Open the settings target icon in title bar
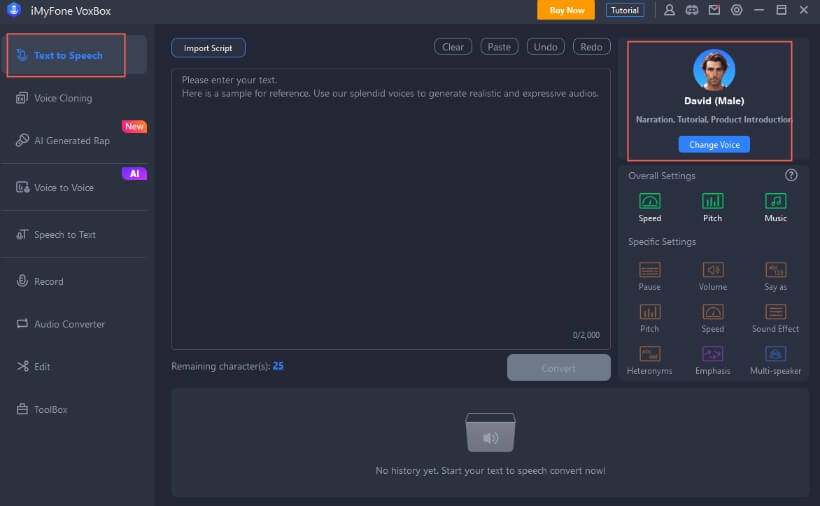 pyautogui.click(x=736, y=10)
